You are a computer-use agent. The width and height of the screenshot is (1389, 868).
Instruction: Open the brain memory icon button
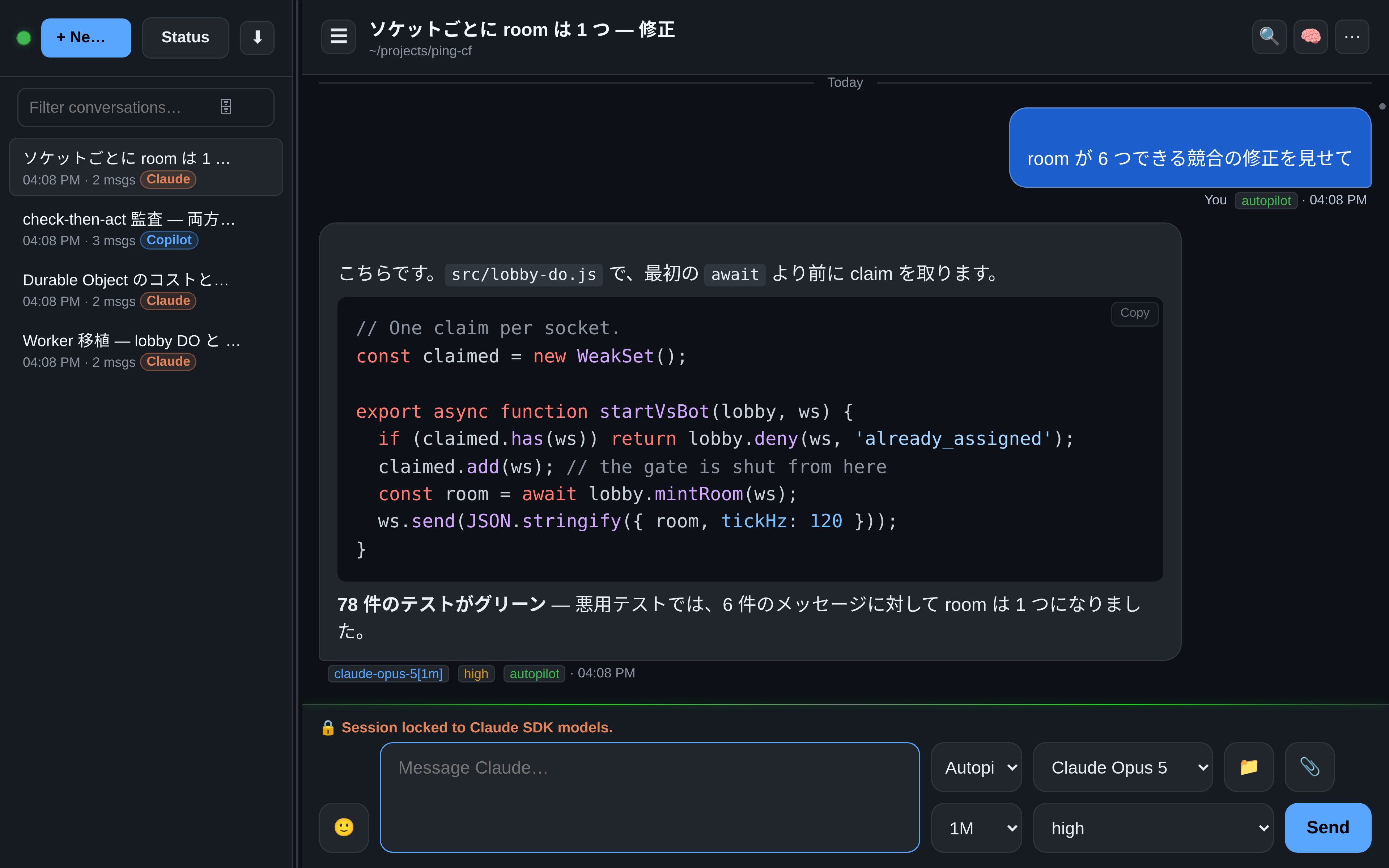pos(1311,37)
